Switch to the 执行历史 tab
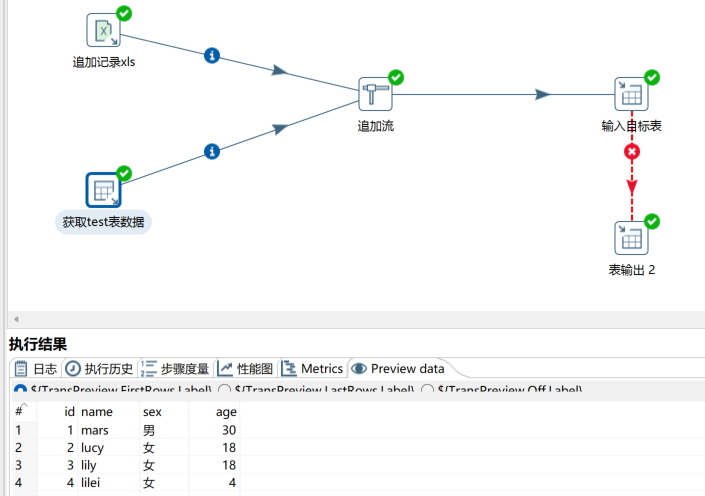705x496 pixels. (x=100, y=369)
